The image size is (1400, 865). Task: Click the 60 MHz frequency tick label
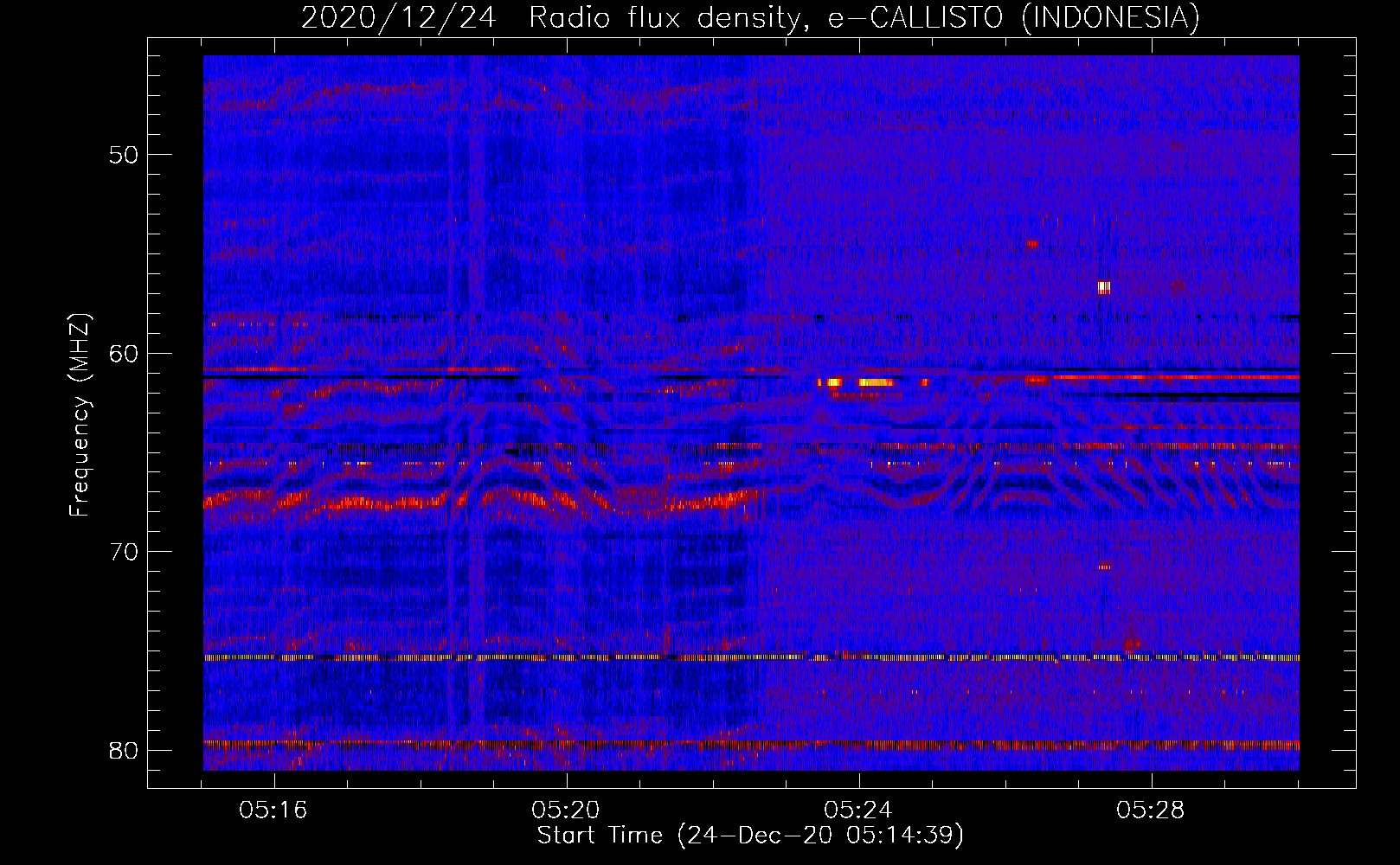125,353
